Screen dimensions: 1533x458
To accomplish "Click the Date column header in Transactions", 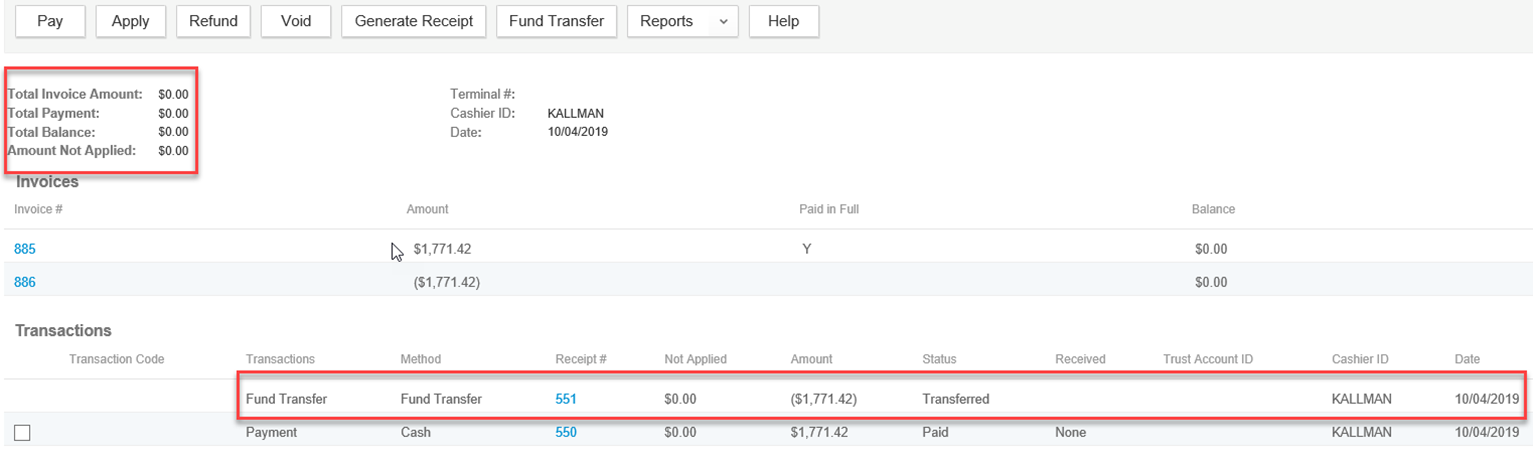I will 1467,359.
